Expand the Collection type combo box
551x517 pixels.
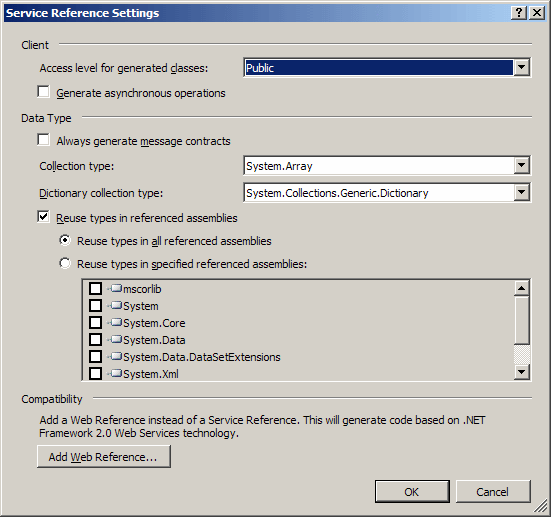pos(521,166)
